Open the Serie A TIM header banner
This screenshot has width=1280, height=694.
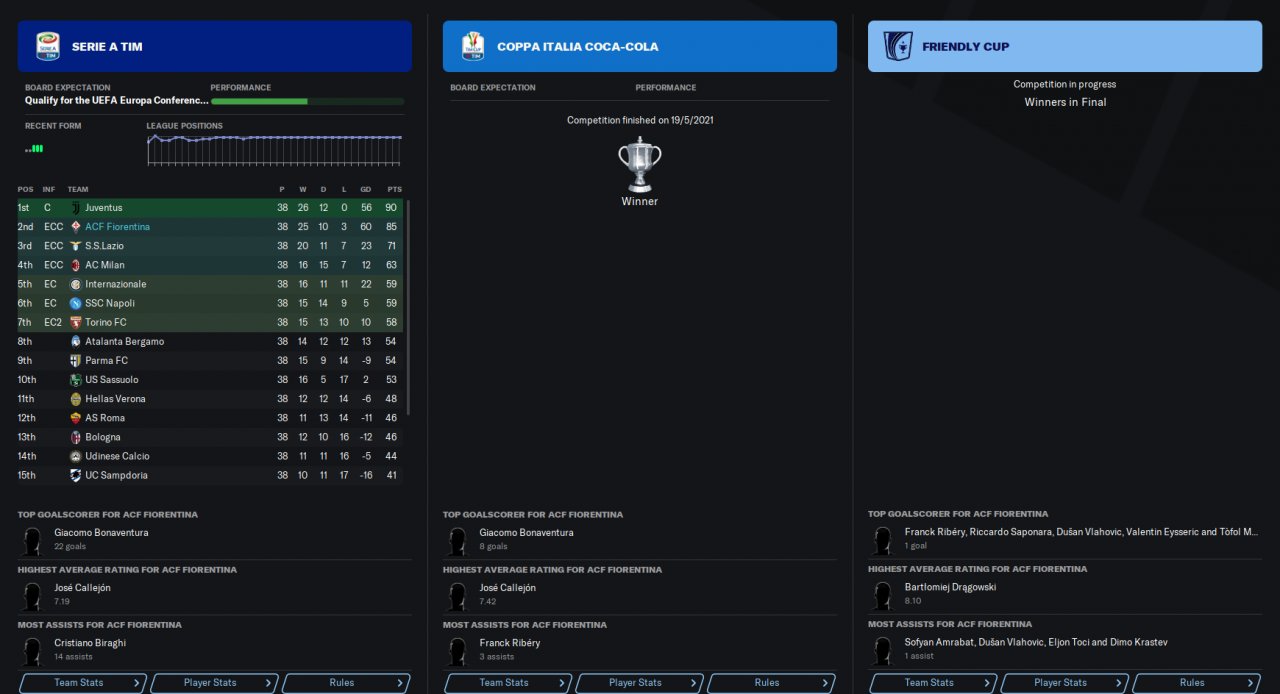[x=214, y=46]
